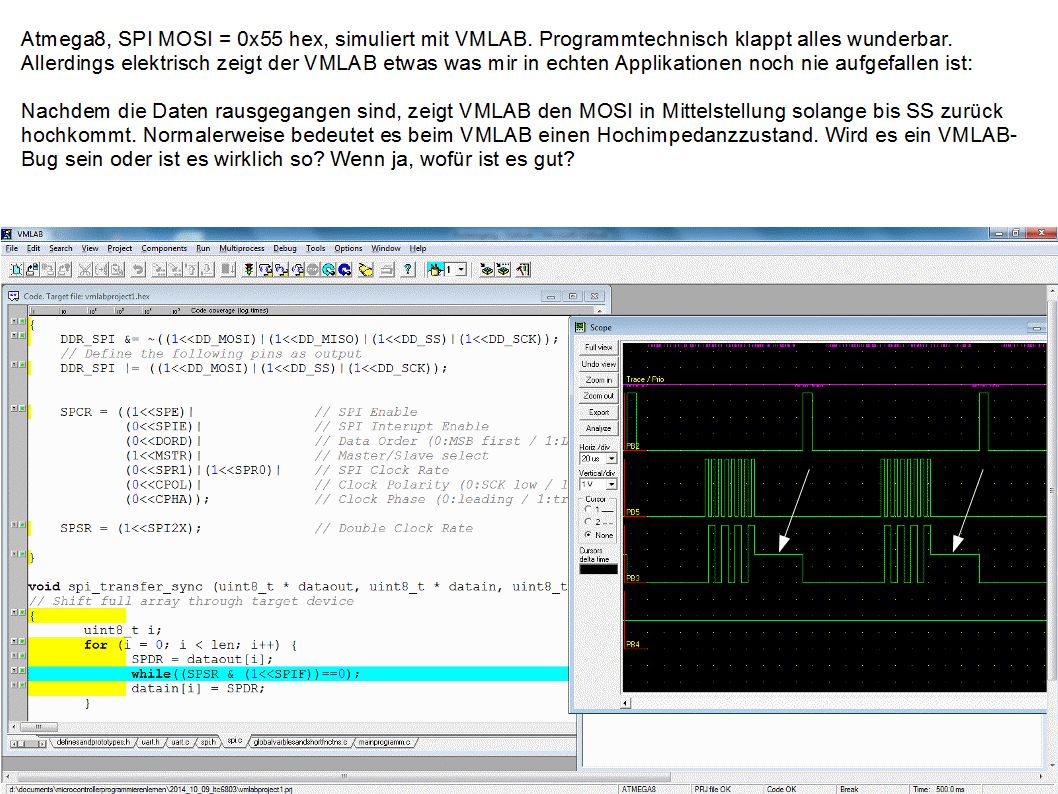The width and height of the screenshot is (1058, 794).
Task: Click the first green chip icon in toolbar
Action: pyautogui.click(x=486, y=270)
